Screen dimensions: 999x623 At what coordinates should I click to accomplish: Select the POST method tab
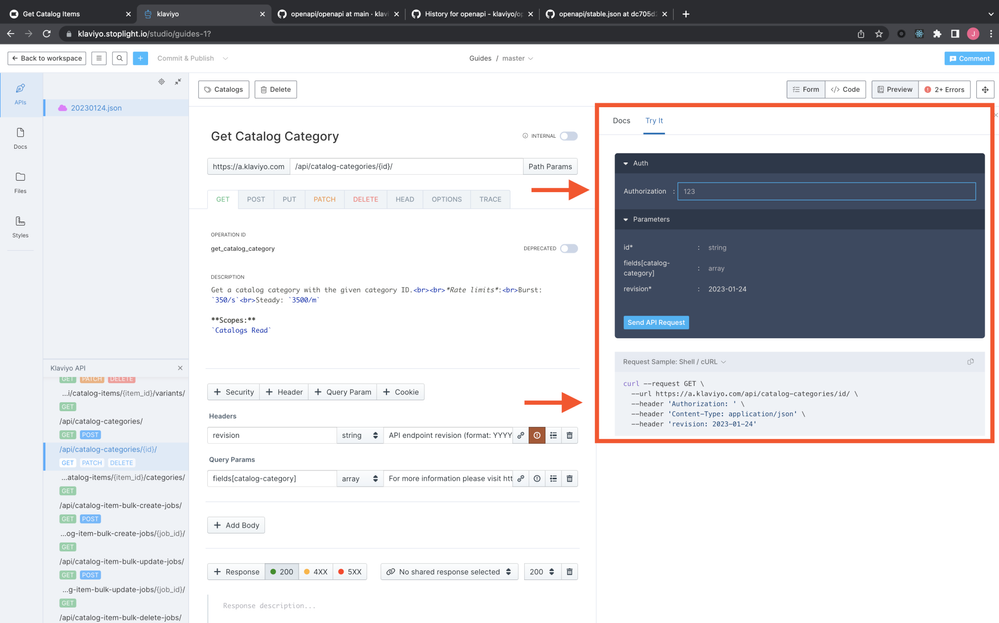(x=256, y=199)
